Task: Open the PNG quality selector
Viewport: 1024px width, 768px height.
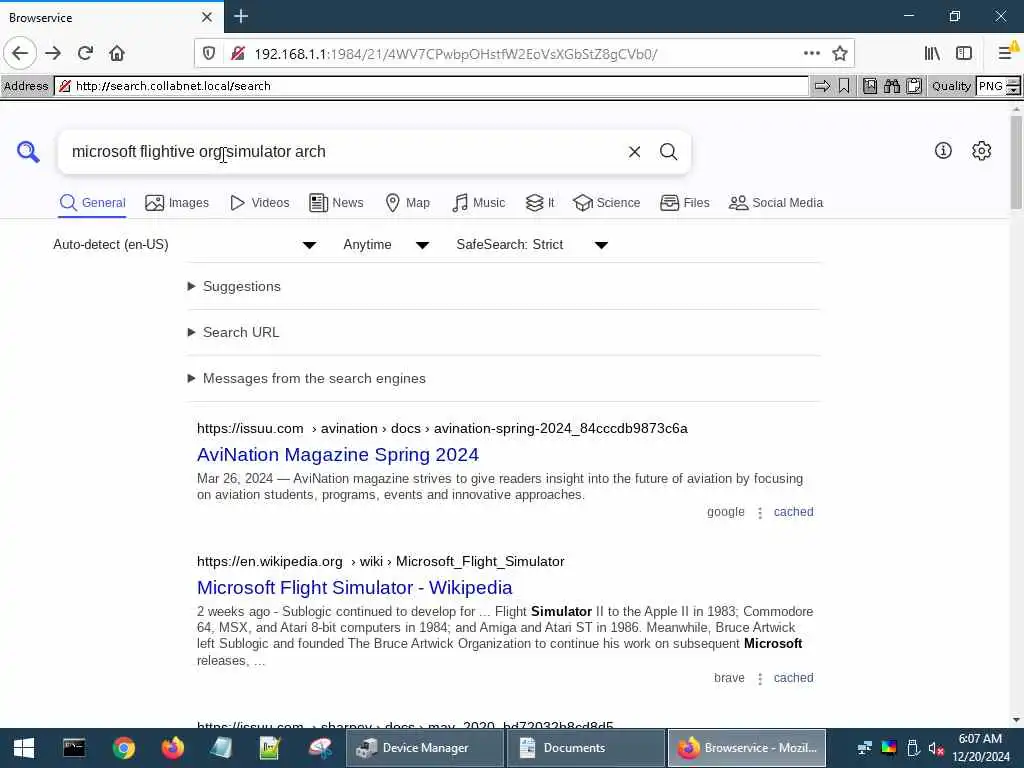Action: tap(998, 86)
